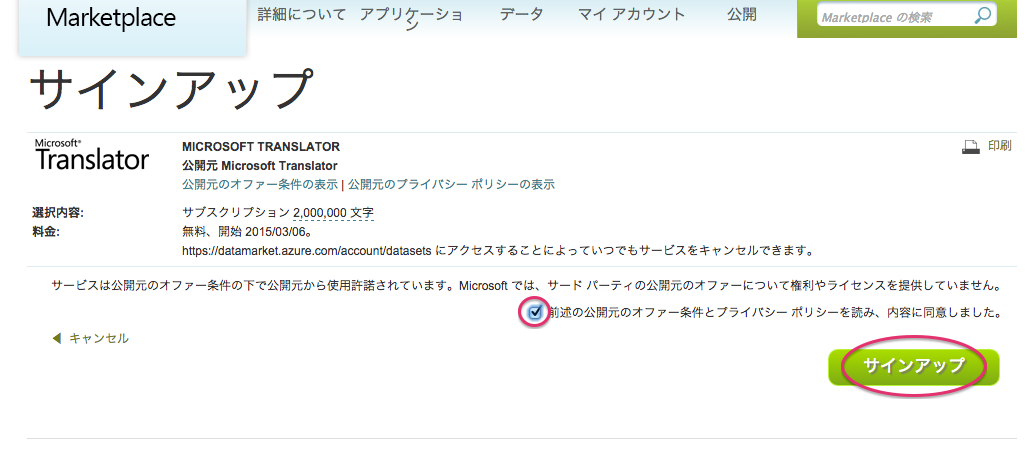Click the Marketplace logo tile
1036x453 pixels.
133,27
